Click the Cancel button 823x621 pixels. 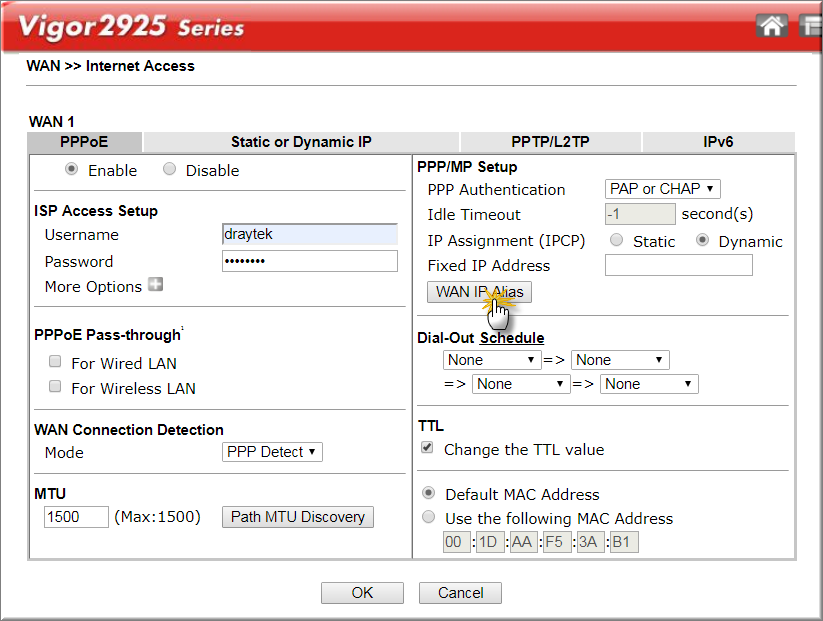point(460,593)
